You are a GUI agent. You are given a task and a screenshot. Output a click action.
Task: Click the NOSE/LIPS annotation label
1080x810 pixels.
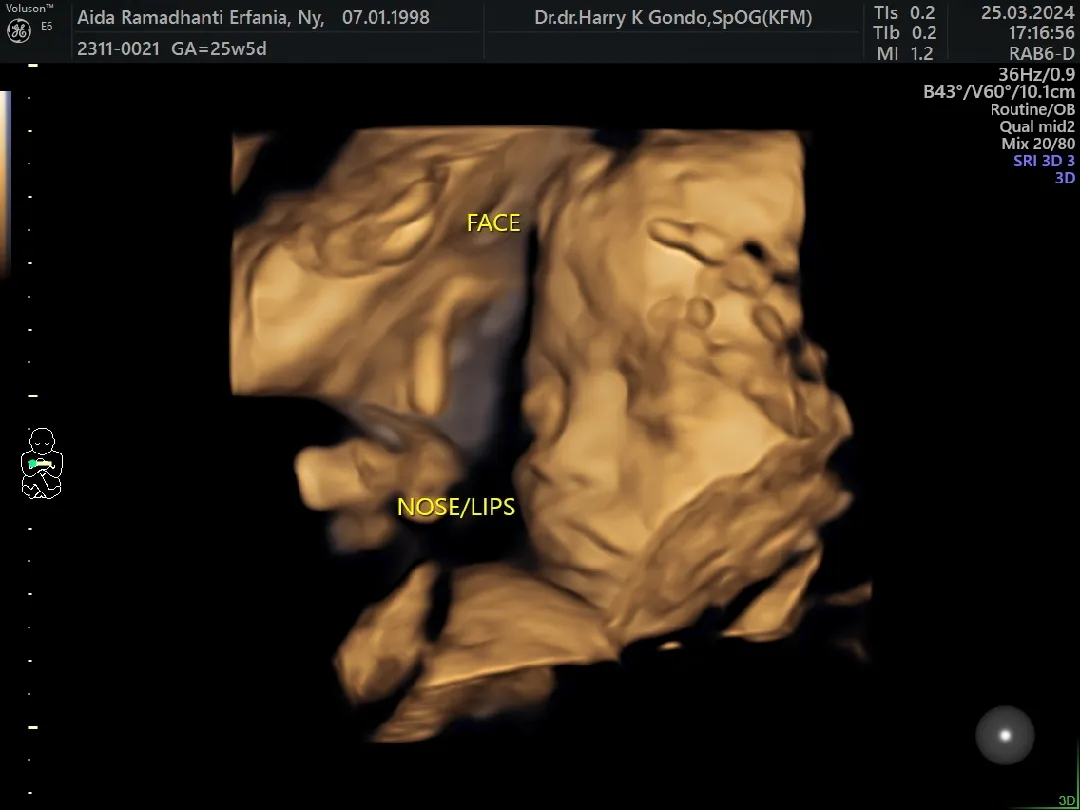click(x=456, y=508)
